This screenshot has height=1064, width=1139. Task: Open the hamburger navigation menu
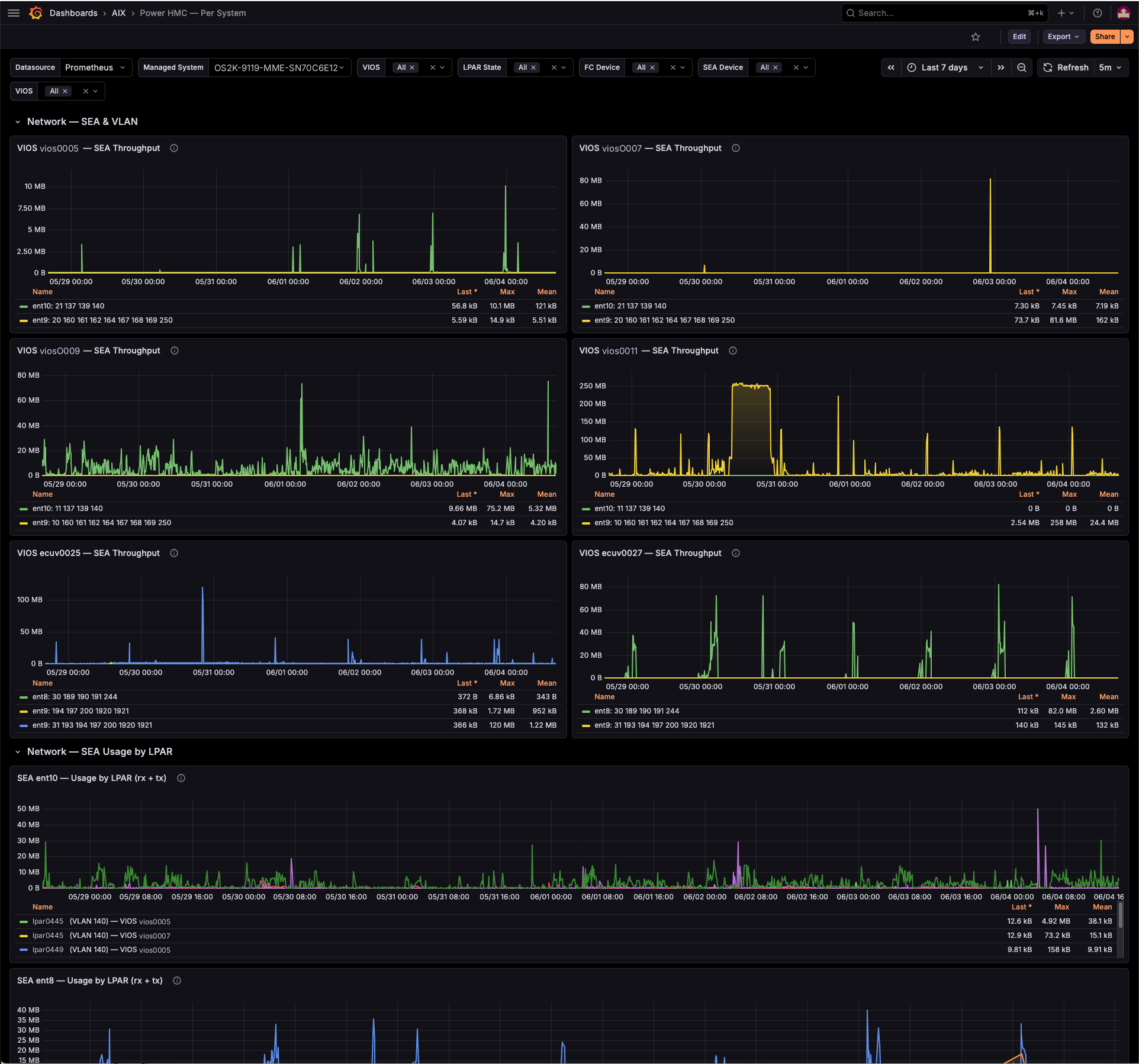14,13
